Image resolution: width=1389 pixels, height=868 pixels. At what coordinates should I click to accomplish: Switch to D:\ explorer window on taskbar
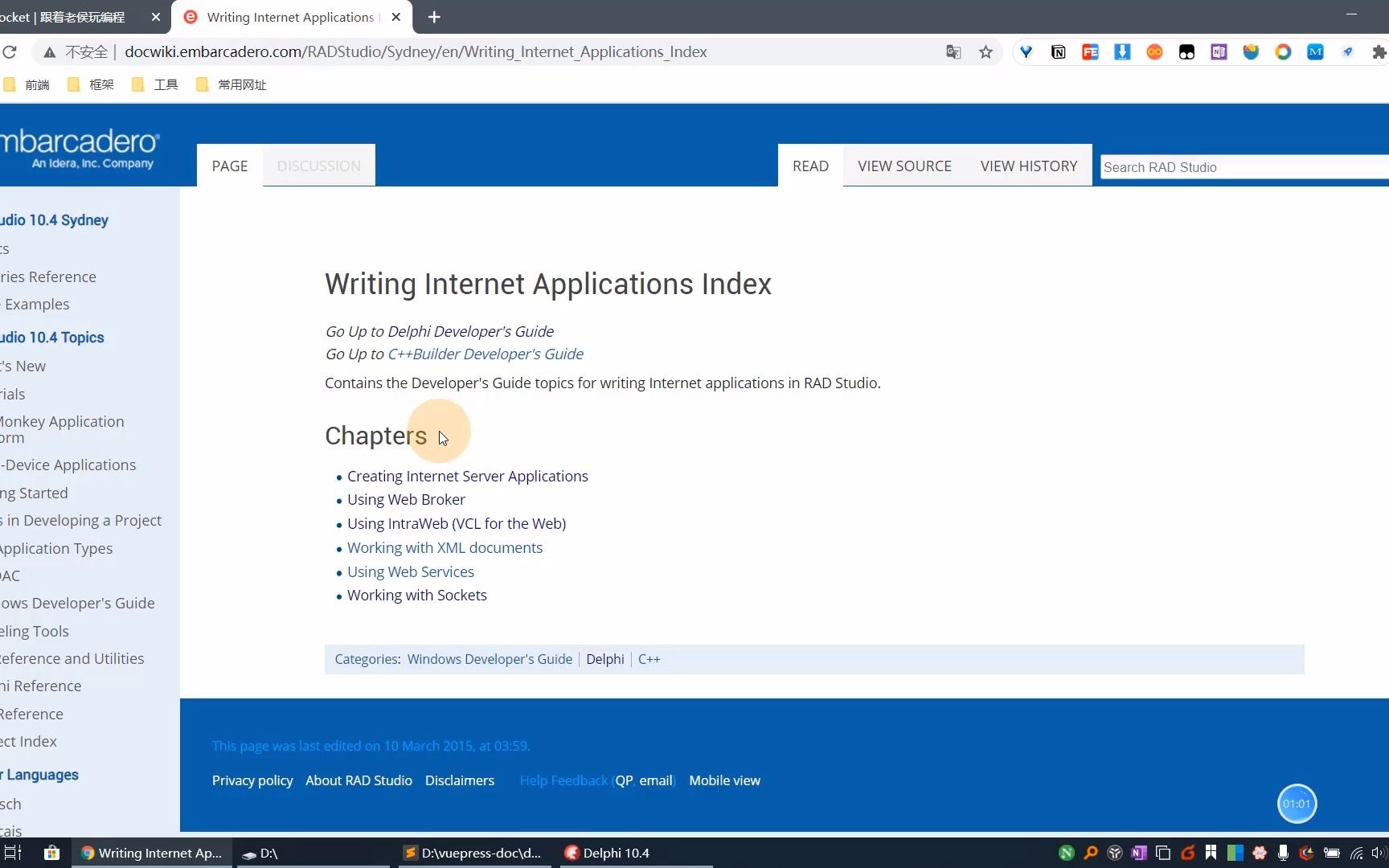313,853
